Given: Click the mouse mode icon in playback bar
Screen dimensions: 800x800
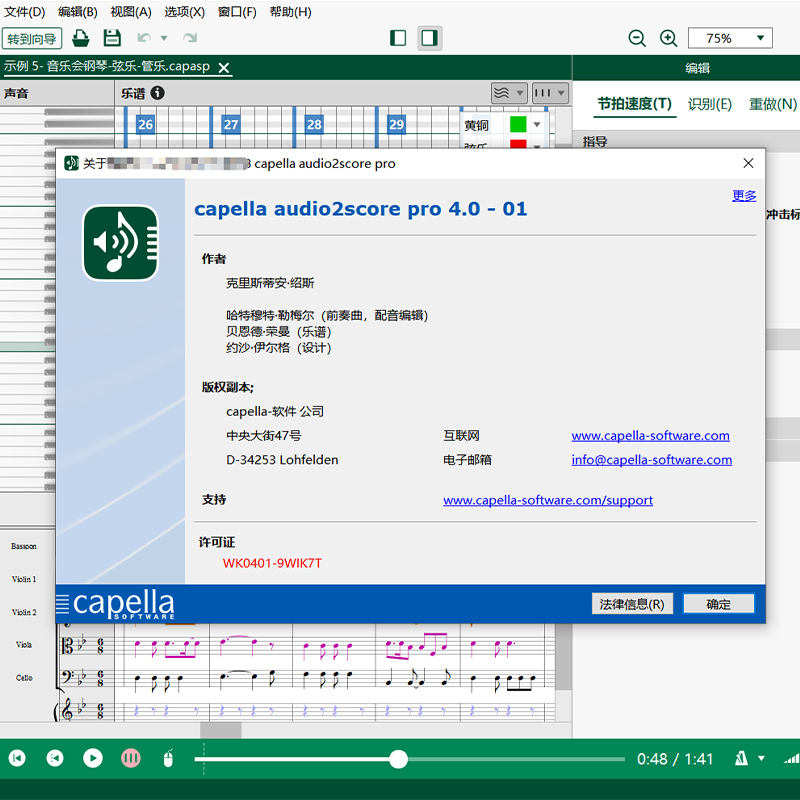Looking at the screenshot, I should pos(168,758).
